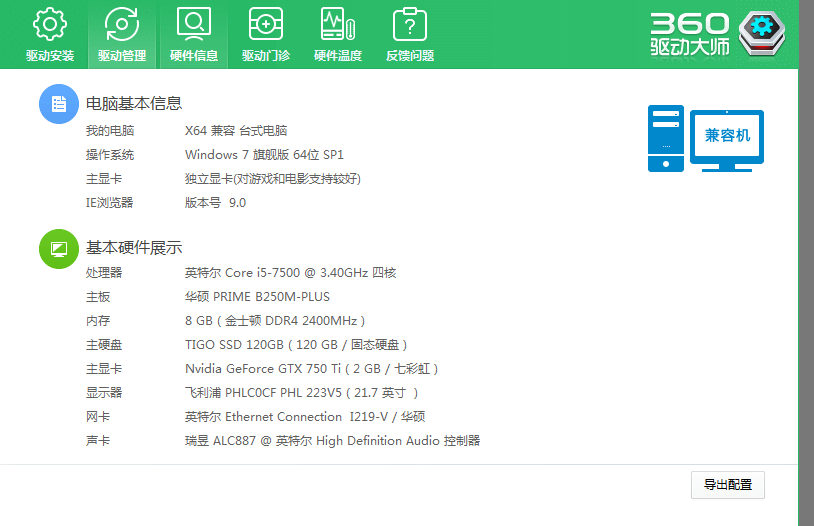Open the 驱动门诊 first-aid icon tab

(266, 34)
